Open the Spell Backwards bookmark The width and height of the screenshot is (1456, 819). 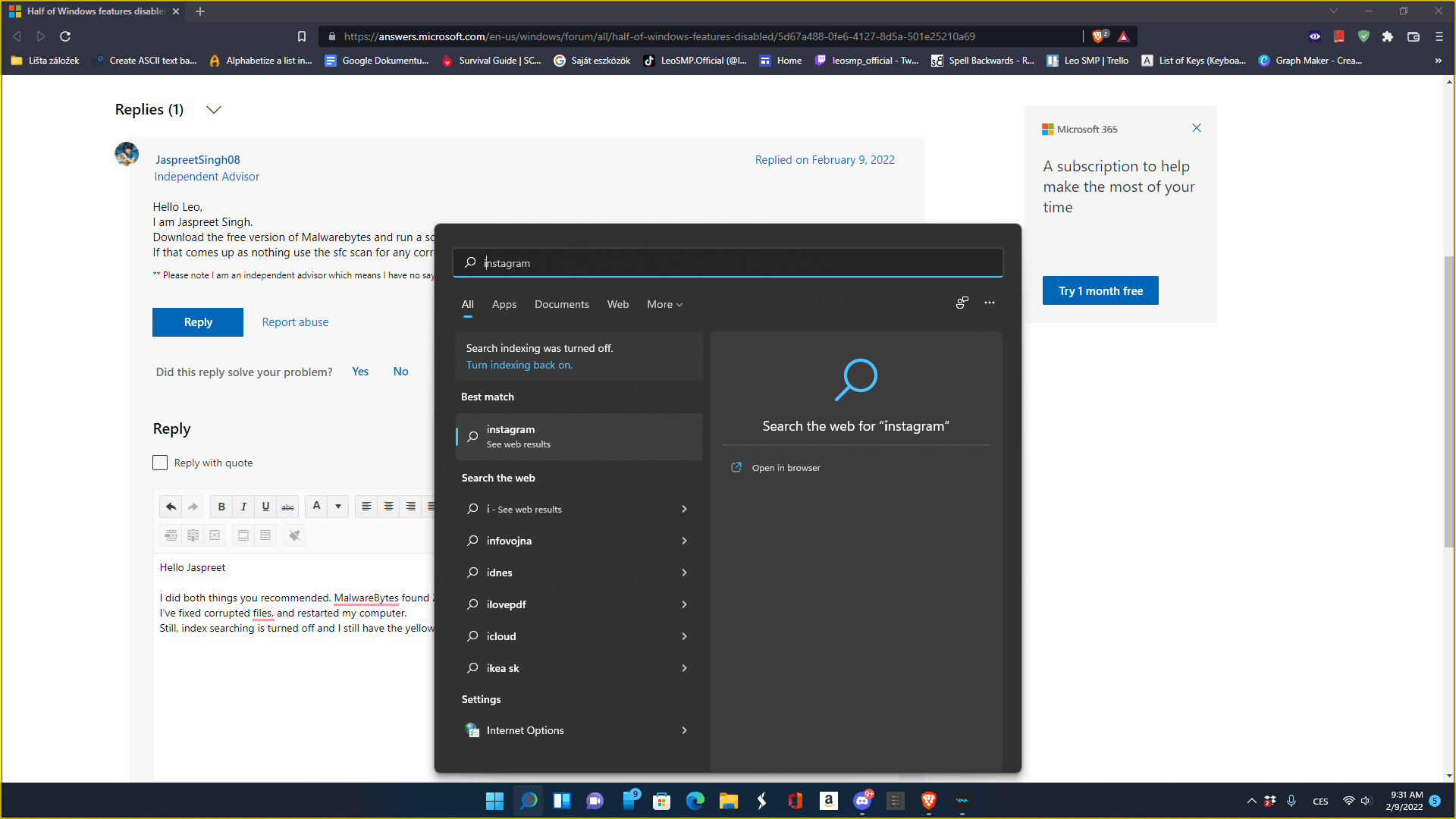tap(983, 61)
